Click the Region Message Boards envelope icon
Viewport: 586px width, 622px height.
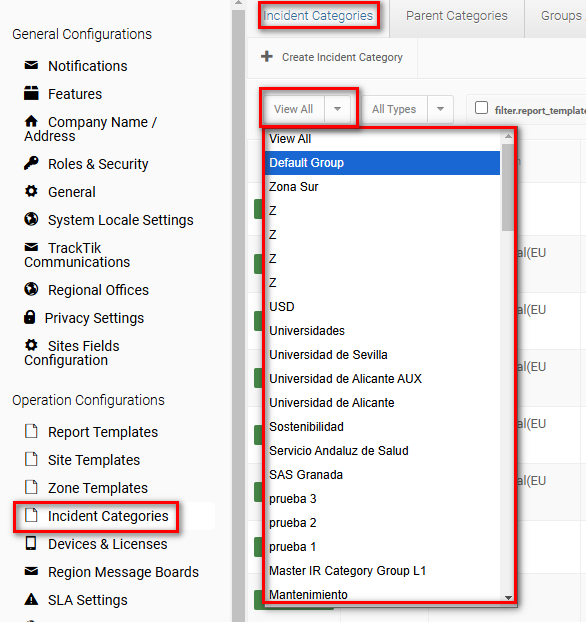click(31, 571)
